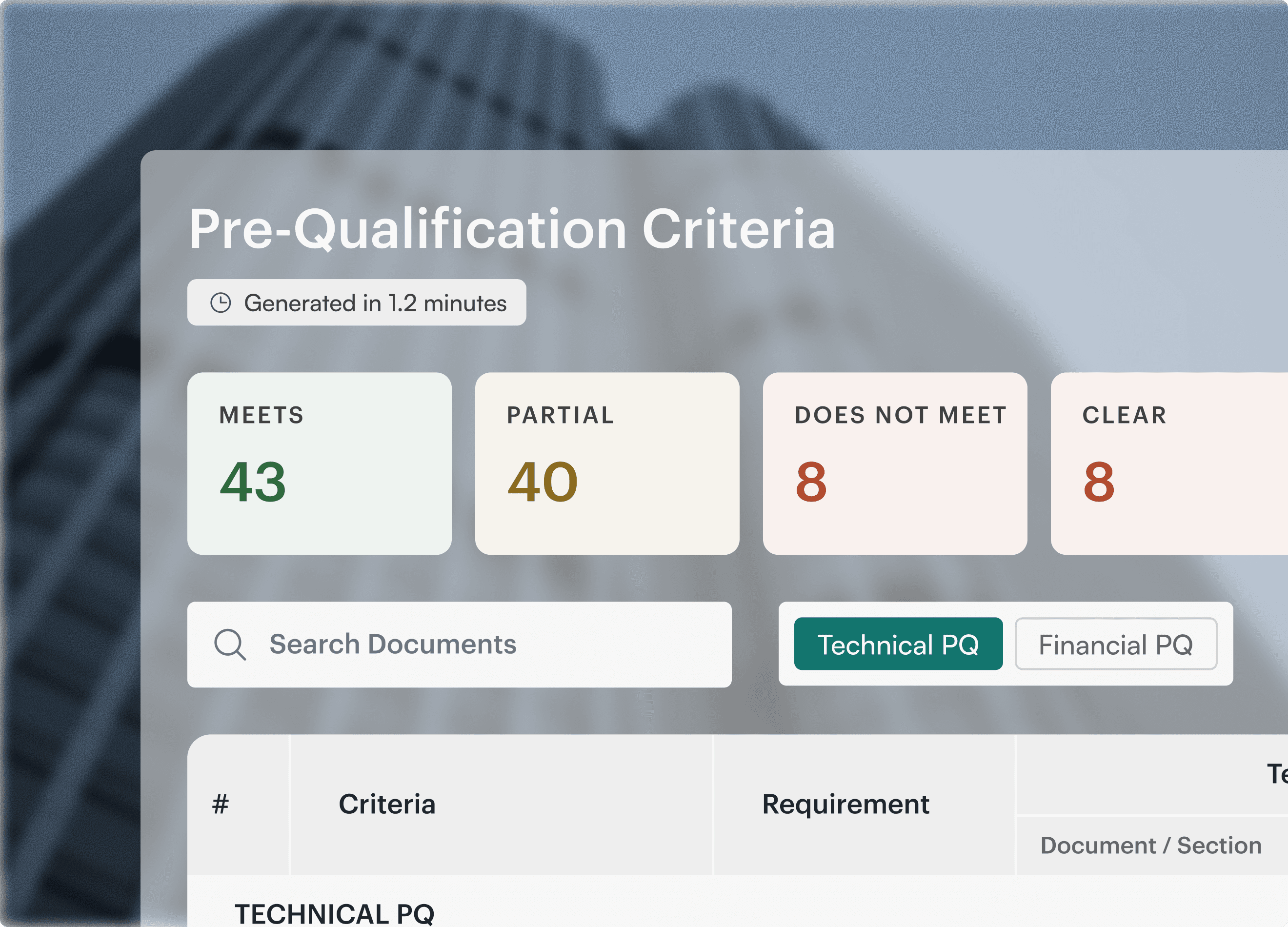Image resolution: width=1288 pixels, height=927 pixels.
Task: Click the clock icon beside Generated text
Action: point(221,303)
